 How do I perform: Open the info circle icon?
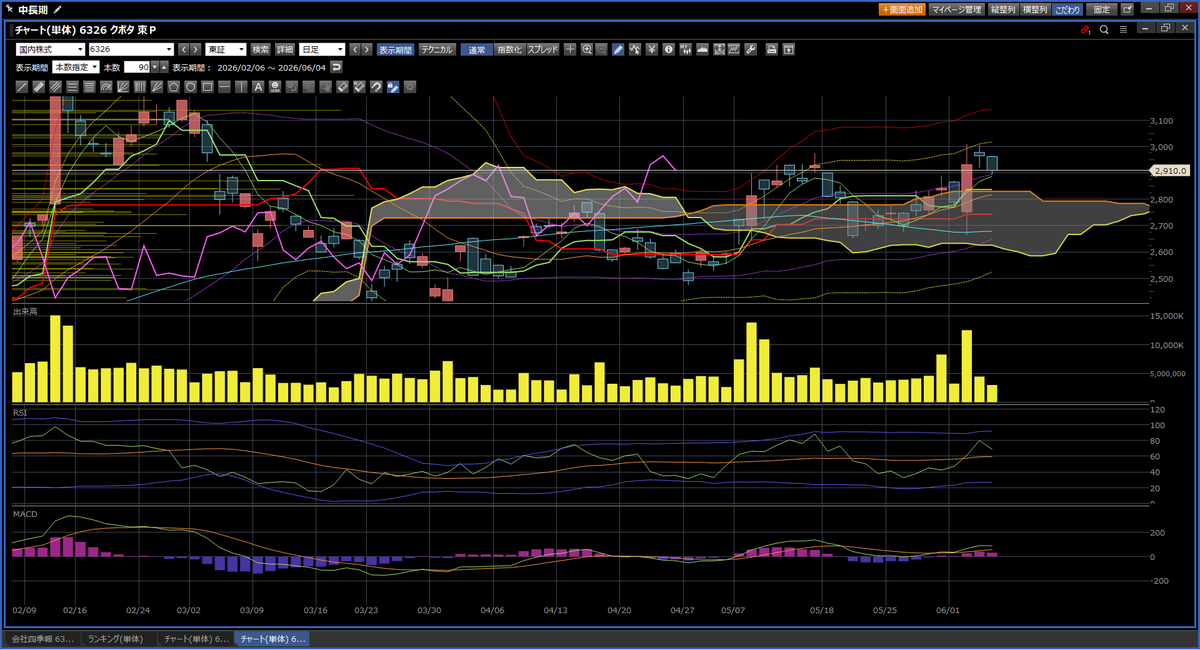[668, 49]
